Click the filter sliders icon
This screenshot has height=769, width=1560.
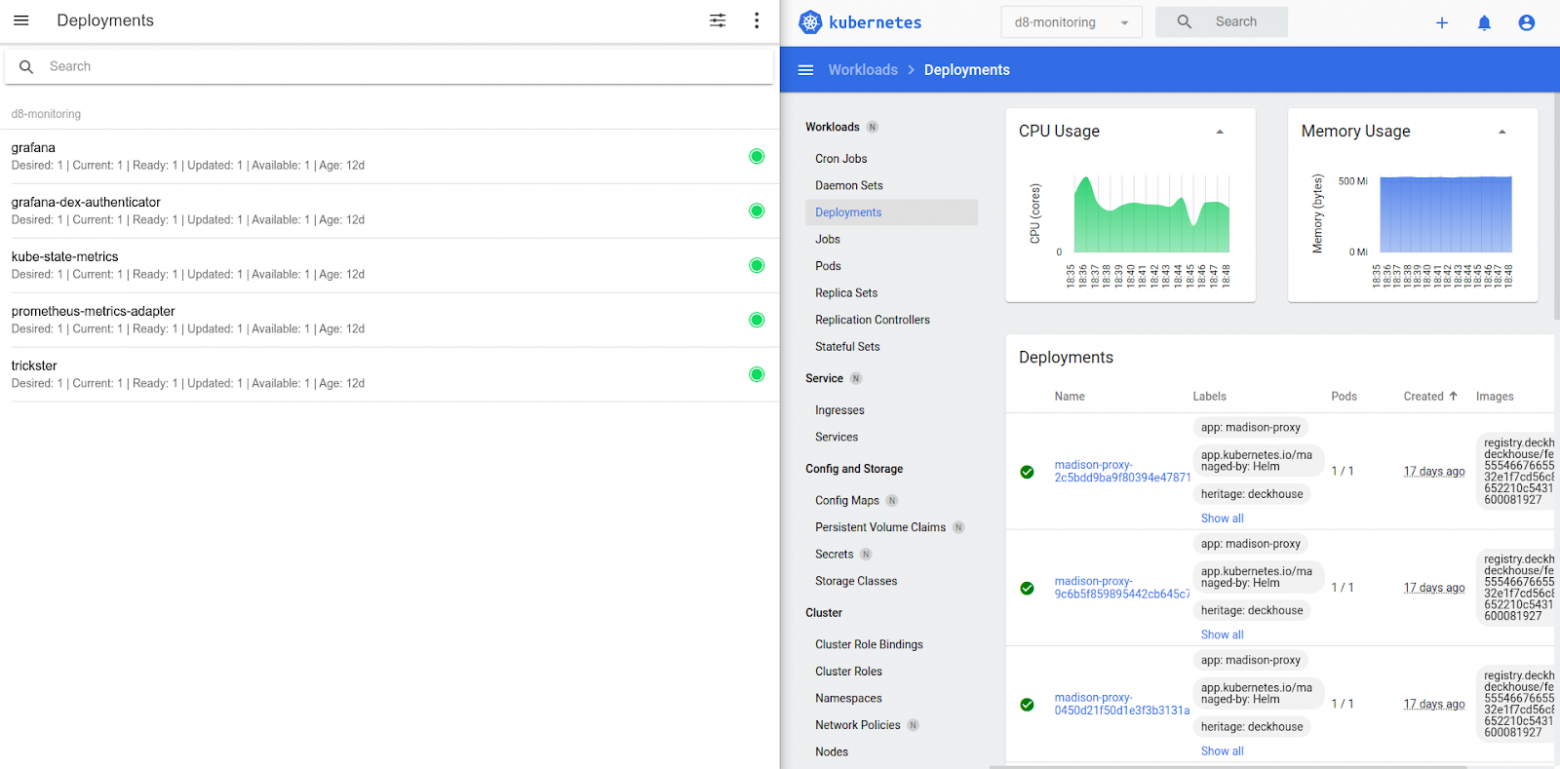(x=718, y=21)
